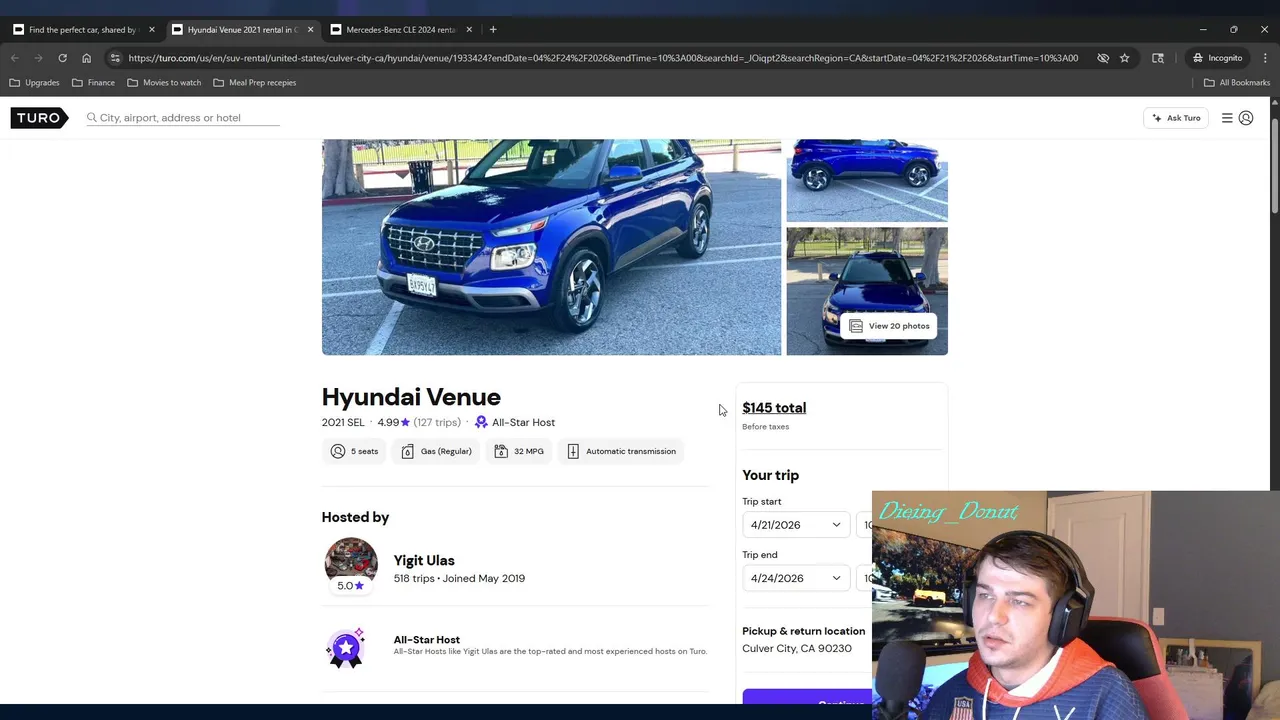Open the 127 trips reviews link
The height and width of the screenshot is (720, 1280).
click(437, 422)
